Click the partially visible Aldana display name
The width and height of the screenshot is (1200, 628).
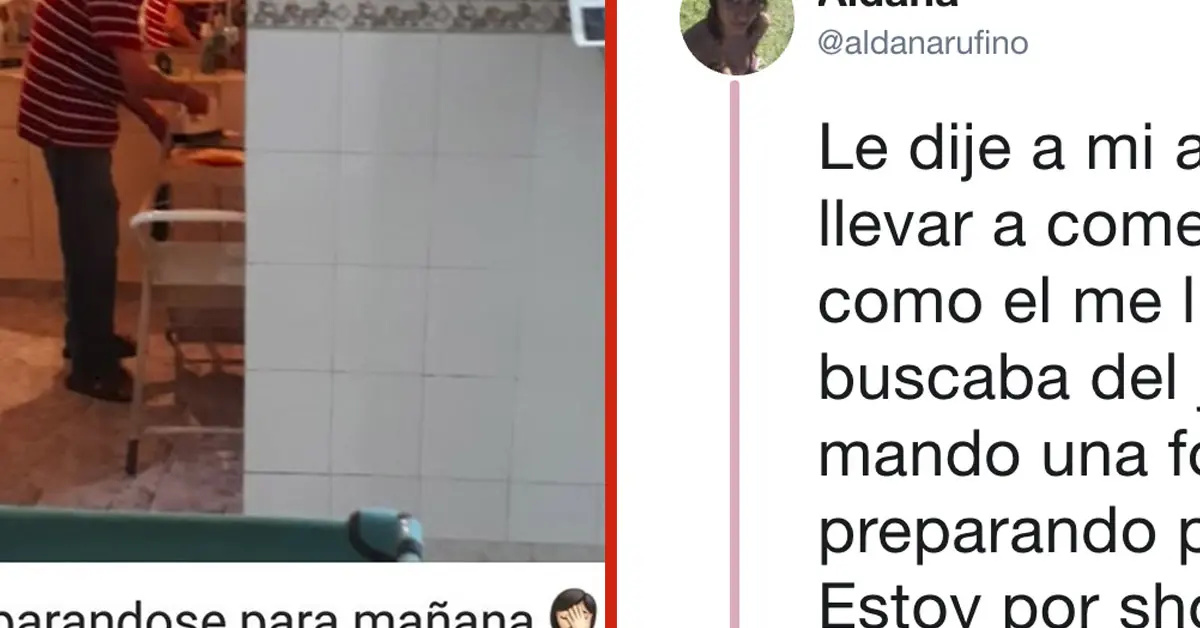click(x=888, y=4)
